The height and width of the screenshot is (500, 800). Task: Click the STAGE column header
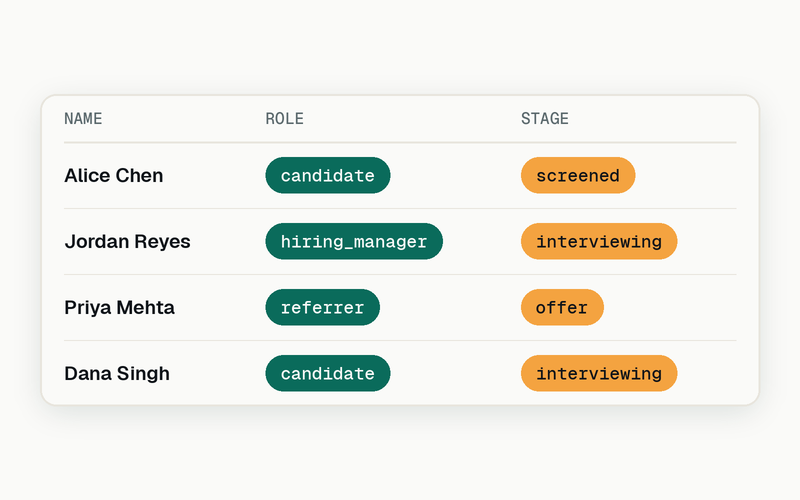(545, 119)
